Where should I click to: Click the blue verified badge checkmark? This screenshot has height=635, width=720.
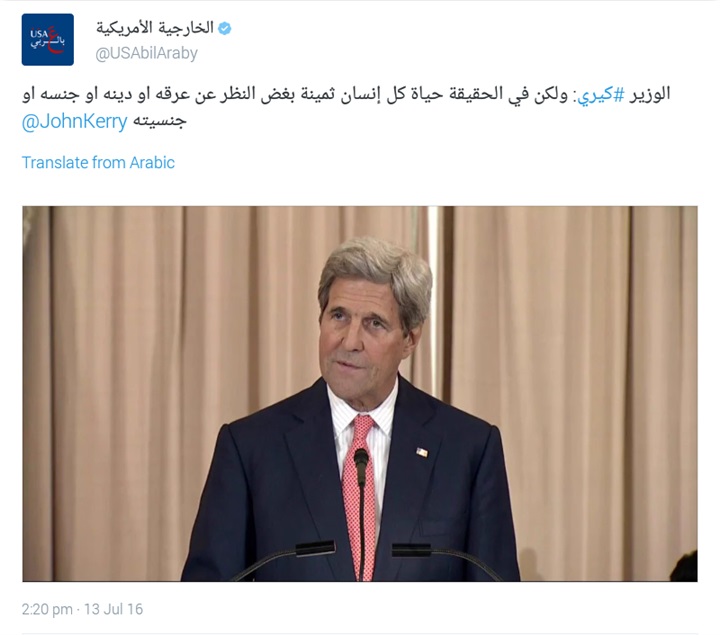(225, 28)
